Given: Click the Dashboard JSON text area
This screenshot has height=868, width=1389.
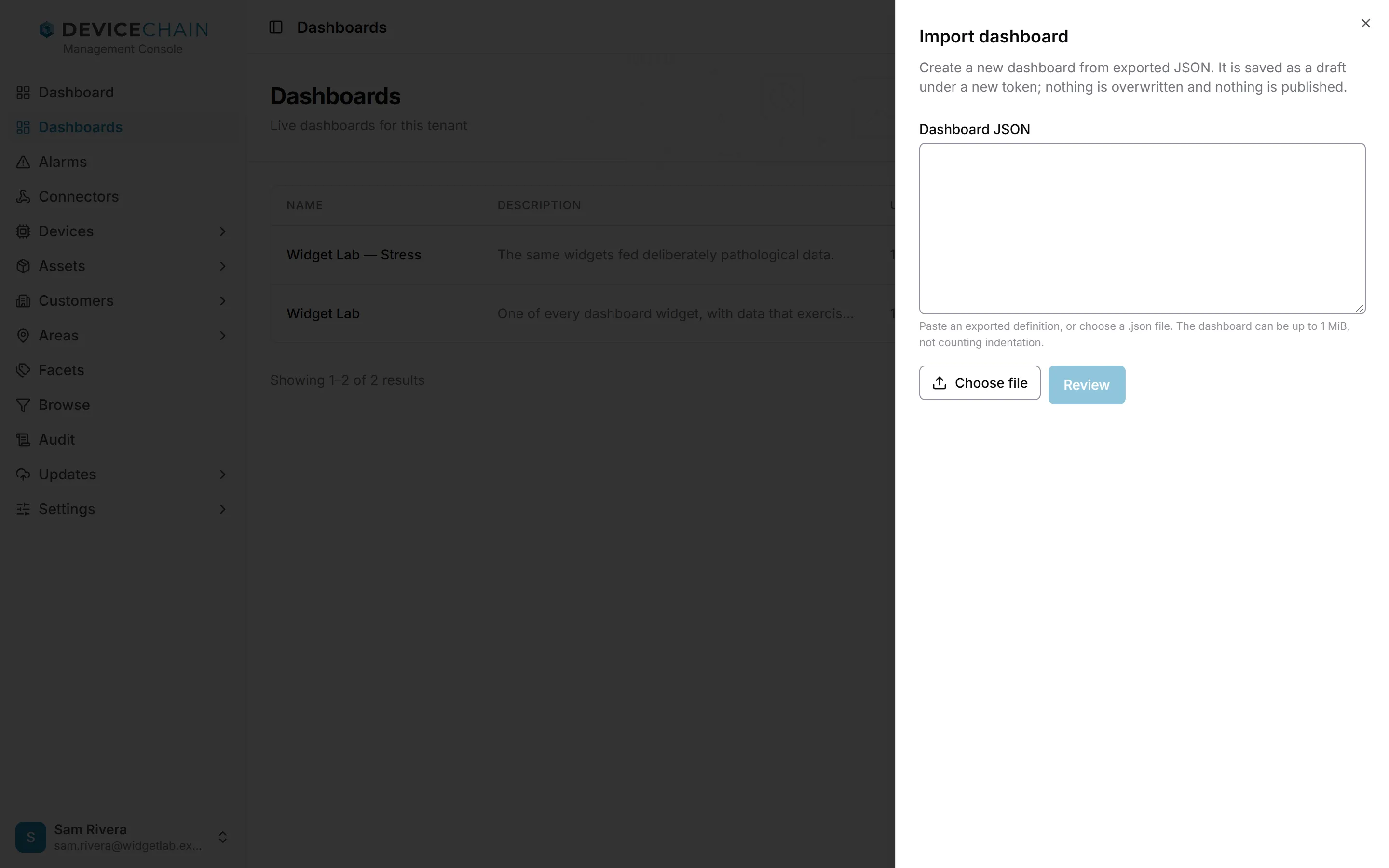Looking at the screenshot, I should pyautogui.click(x=1142, y=229).
